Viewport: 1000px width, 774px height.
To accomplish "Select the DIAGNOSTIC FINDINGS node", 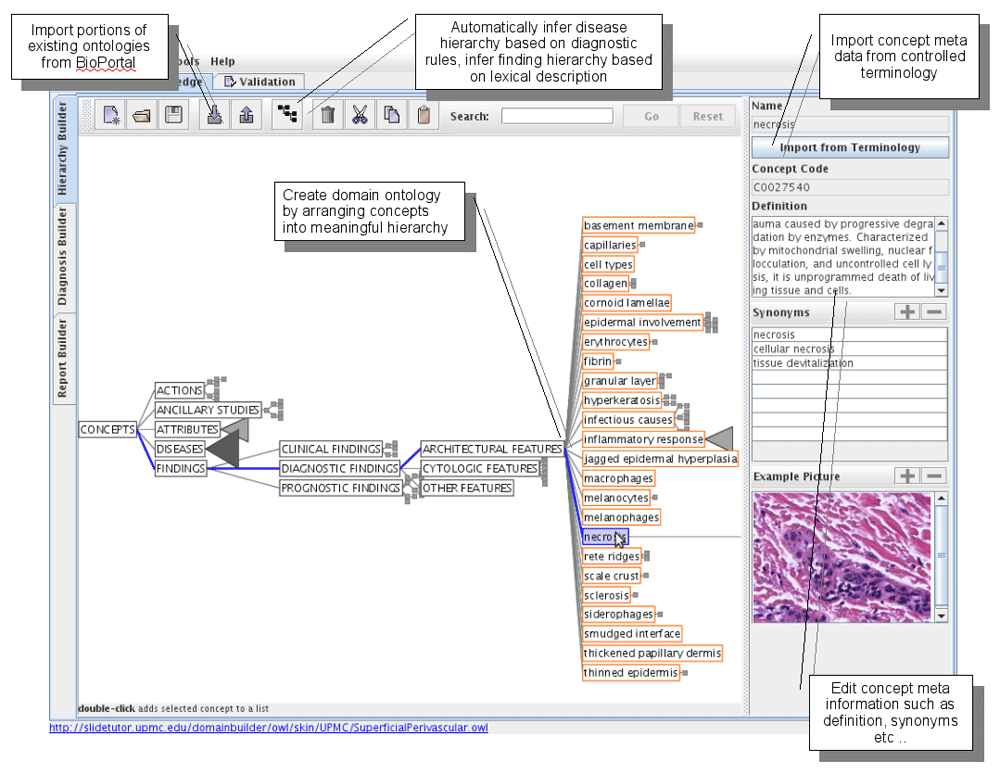I will 340,468.
